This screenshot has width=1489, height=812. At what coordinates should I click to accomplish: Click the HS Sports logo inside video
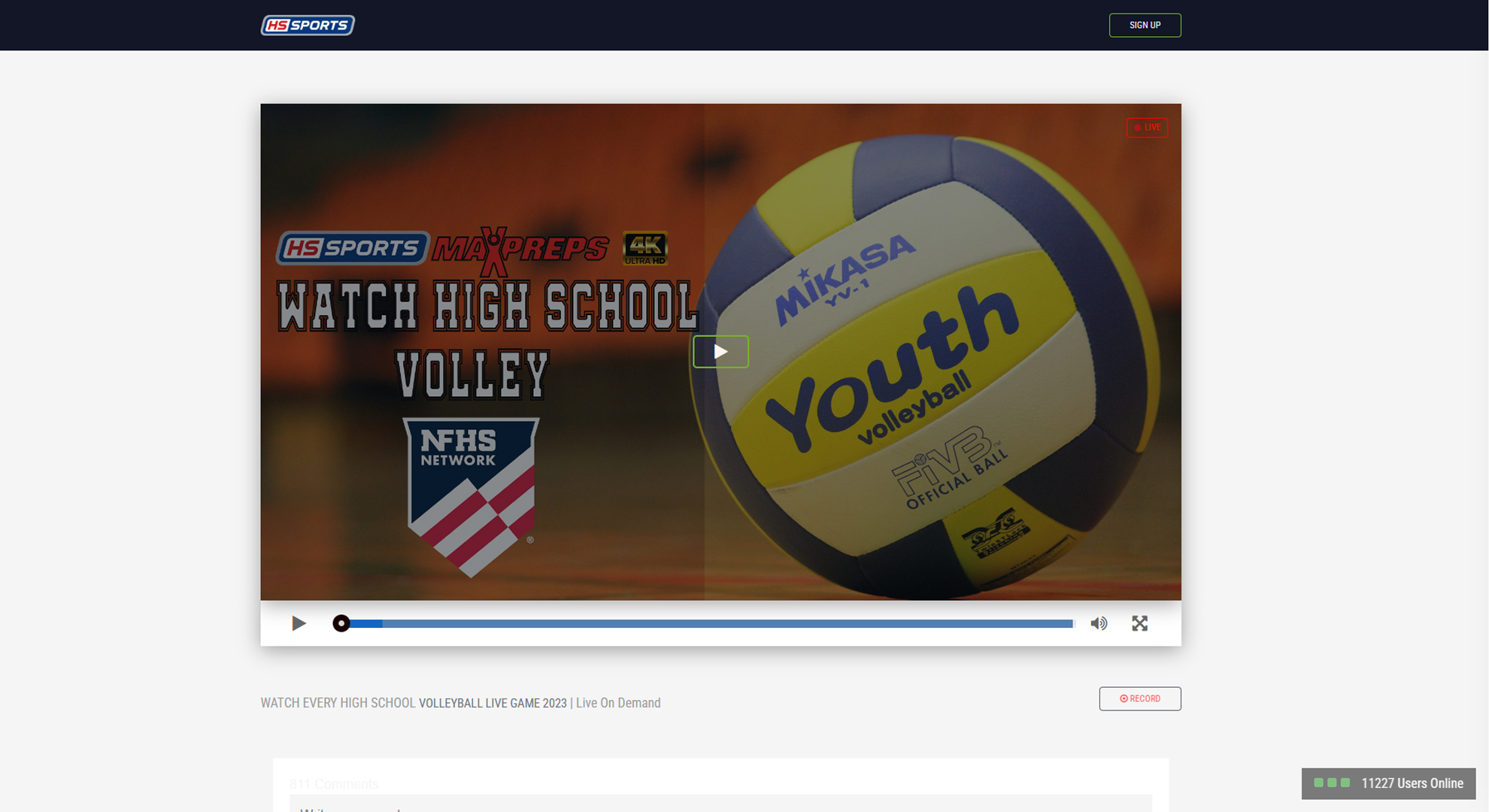pos(352,248)
